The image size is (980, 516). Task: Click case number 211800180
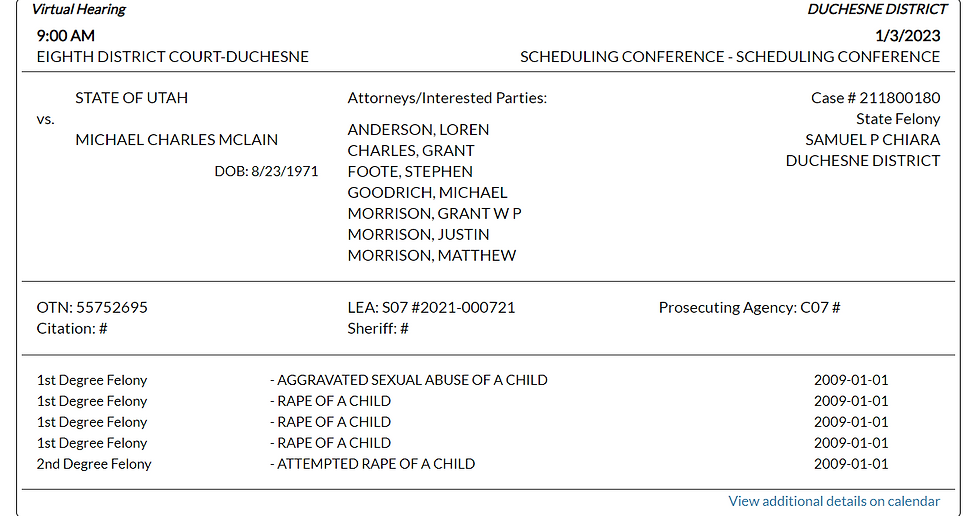tap(875, 98)
